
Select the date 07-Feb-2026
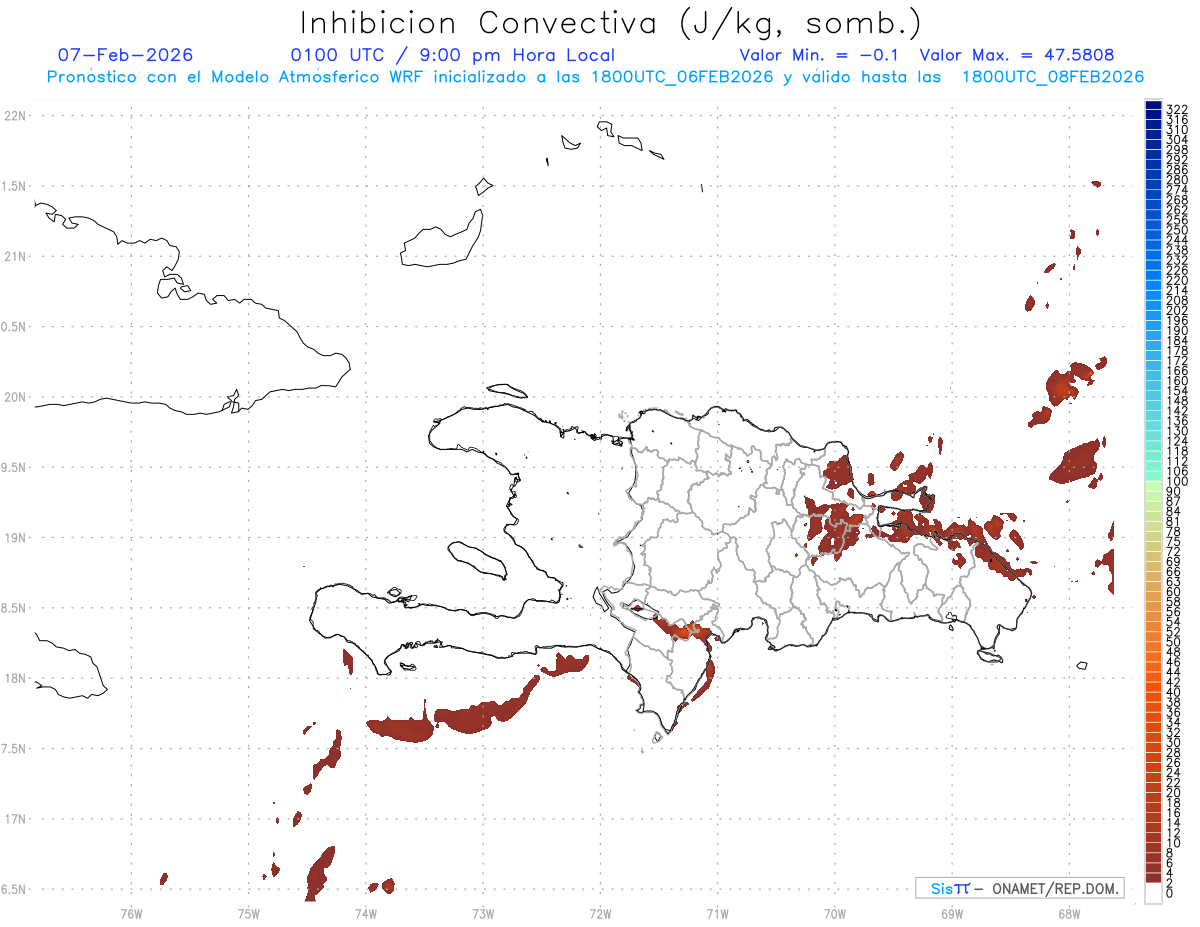(x=126, y=55)
